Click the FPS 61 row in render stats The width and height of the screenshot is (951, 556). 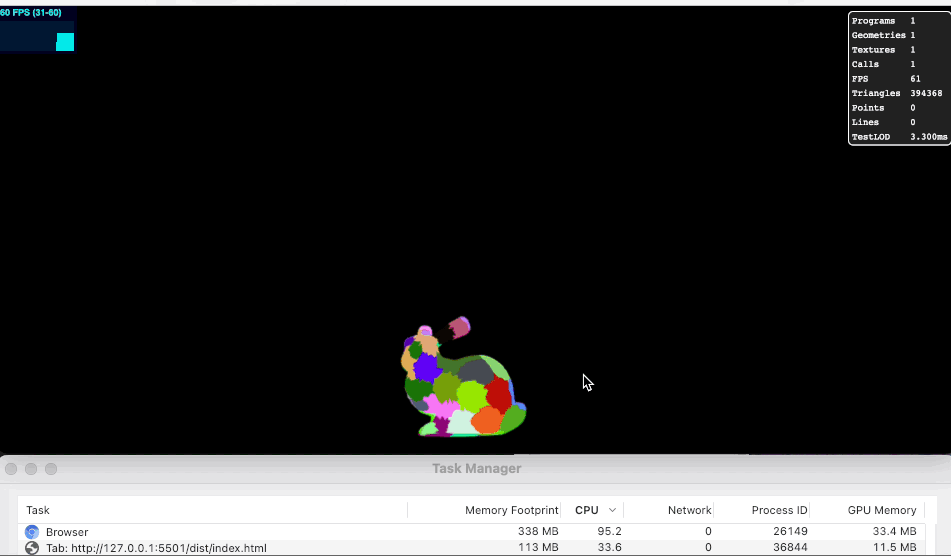[899, 79]
